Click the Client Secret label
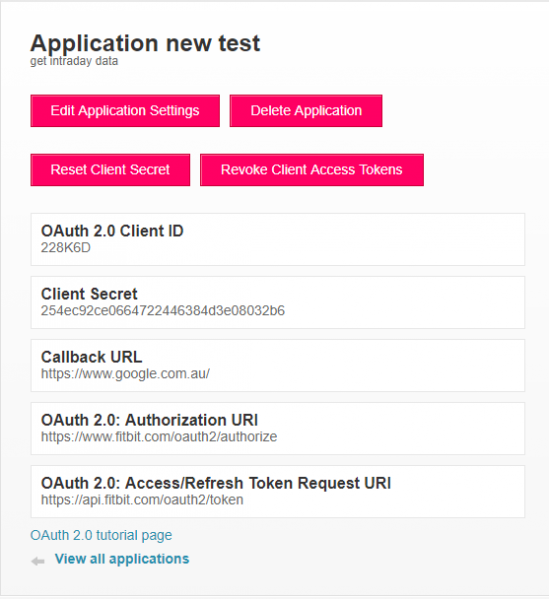This screenshot has width=549, height=599. click(x=89, y=294)
